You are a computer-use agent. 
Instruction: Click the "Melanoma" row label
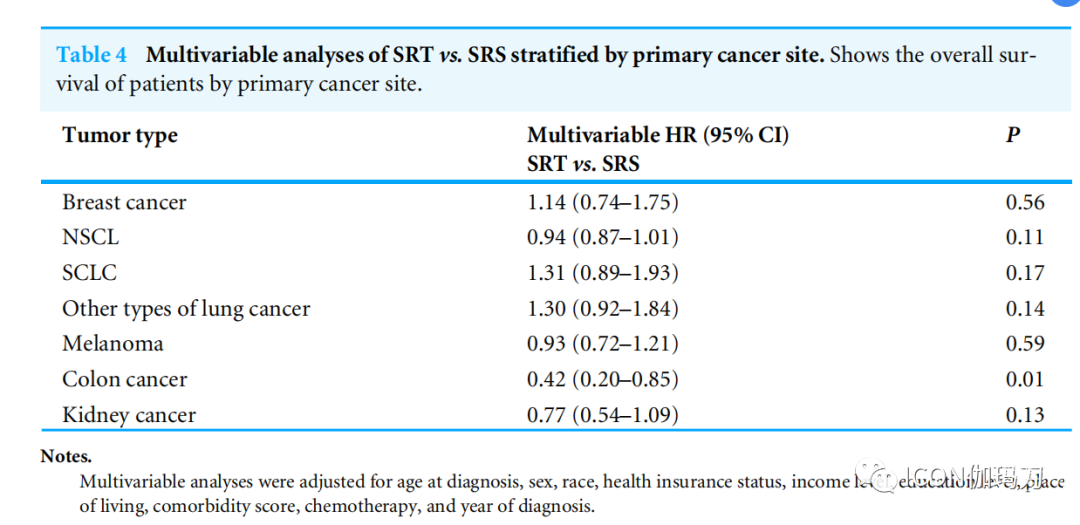pos(112,343)
